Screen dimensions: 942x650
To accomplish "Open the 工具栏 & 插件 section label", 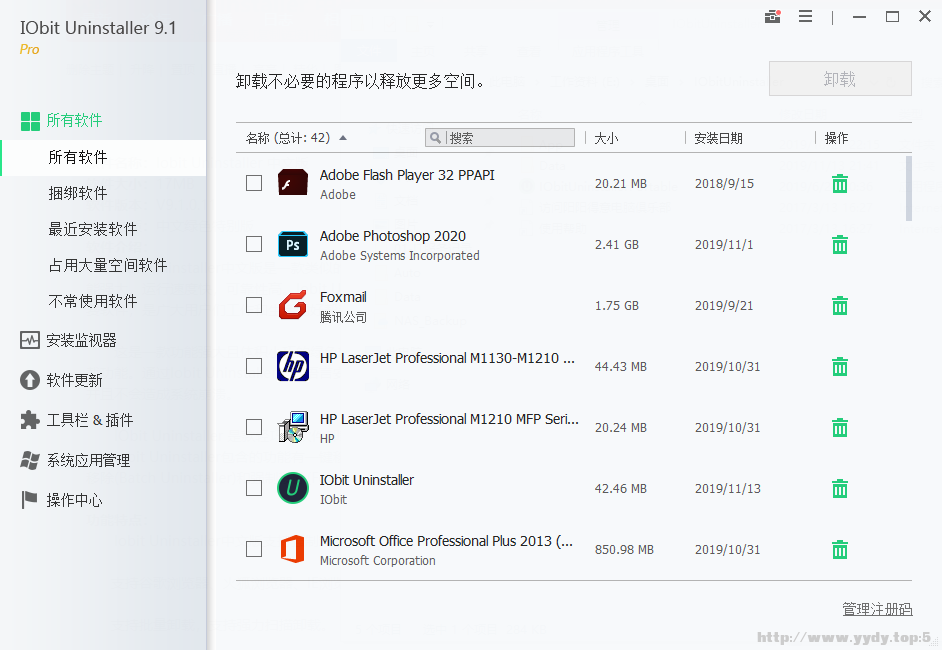I will coord(90,420).
